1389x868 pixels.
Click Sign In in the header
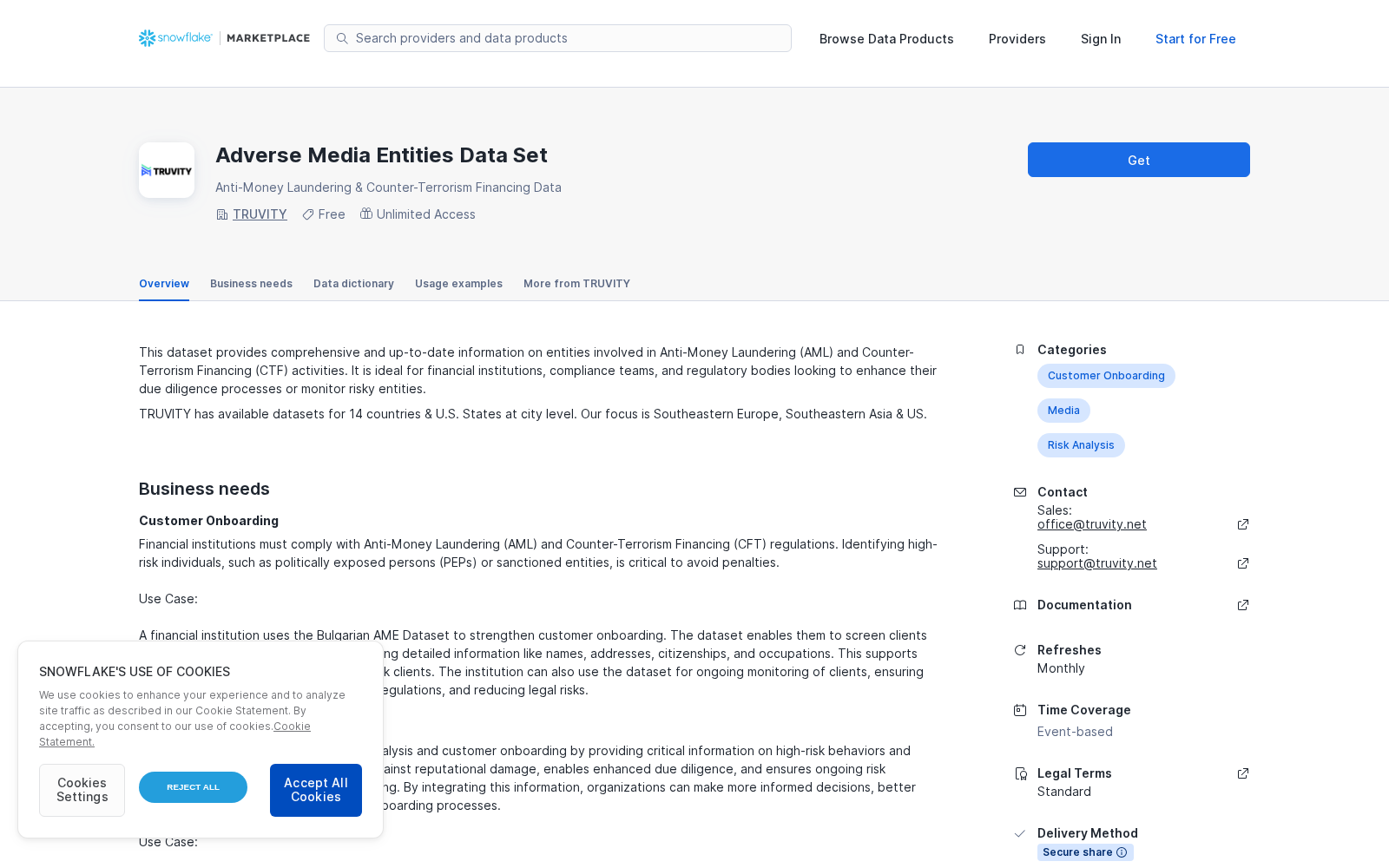(1101, 39)
